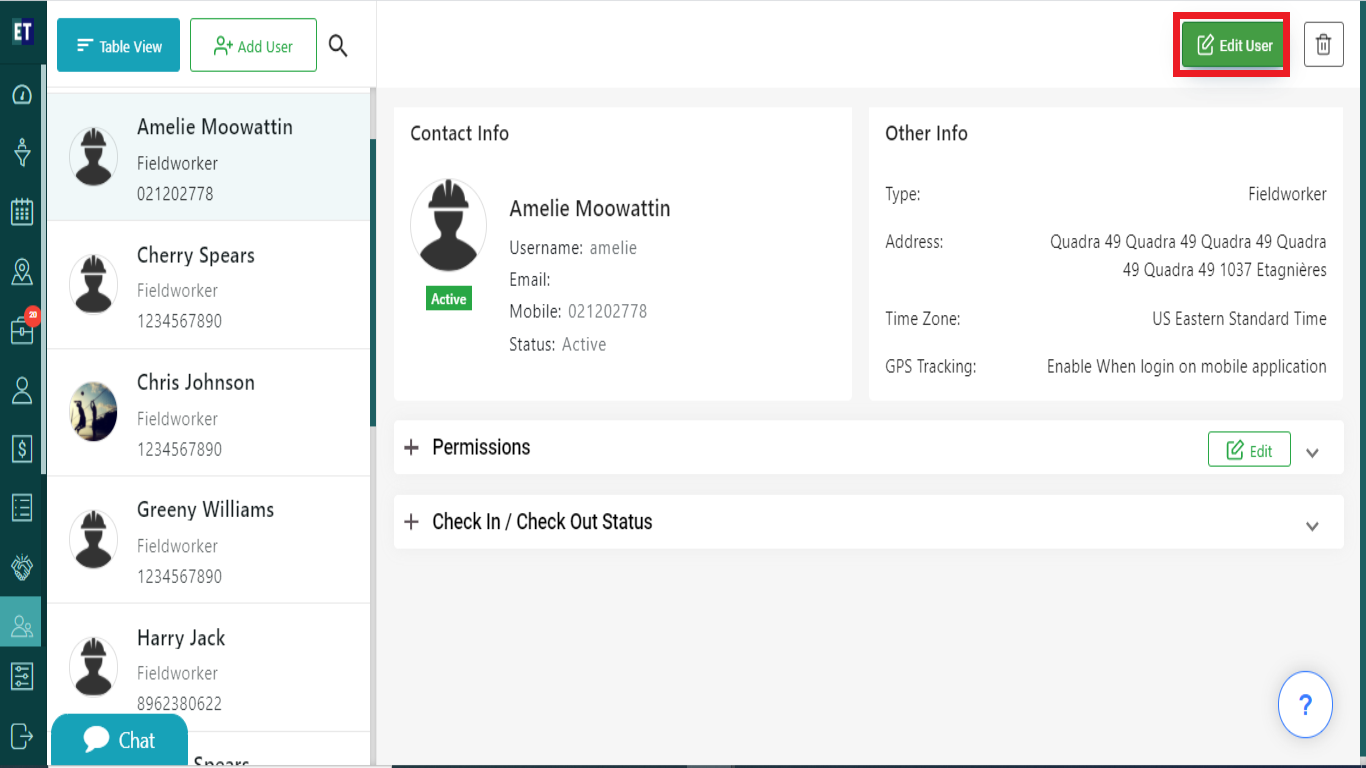Open the dashboard gauge icon in sidebar
Image resolution: width=1366 pixels, height=768 pixels.
(22, 95)
